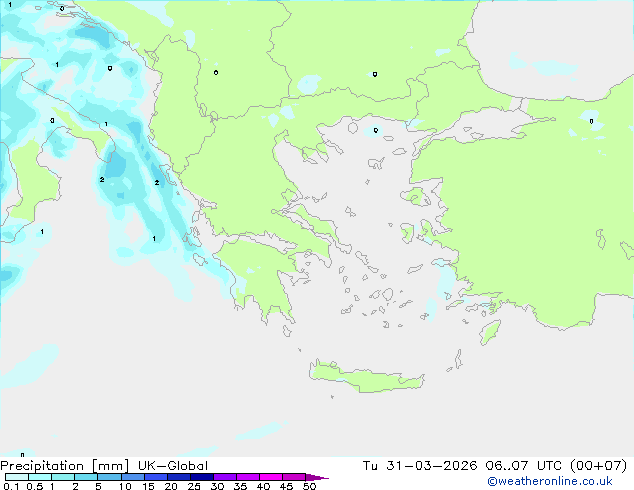Click the '20' legend label
The width and height of the screenshot is (634, 490).
(x=171, y=486)
